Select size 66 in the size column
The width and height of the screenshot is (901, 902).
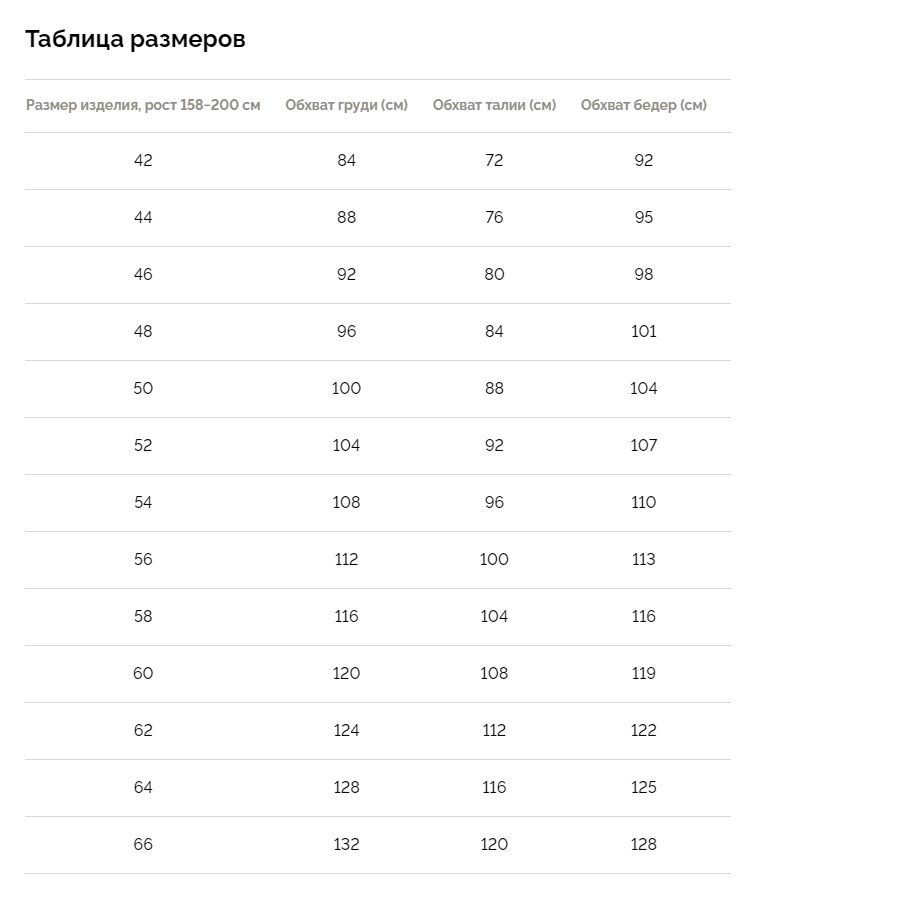(x=143, y=844)
